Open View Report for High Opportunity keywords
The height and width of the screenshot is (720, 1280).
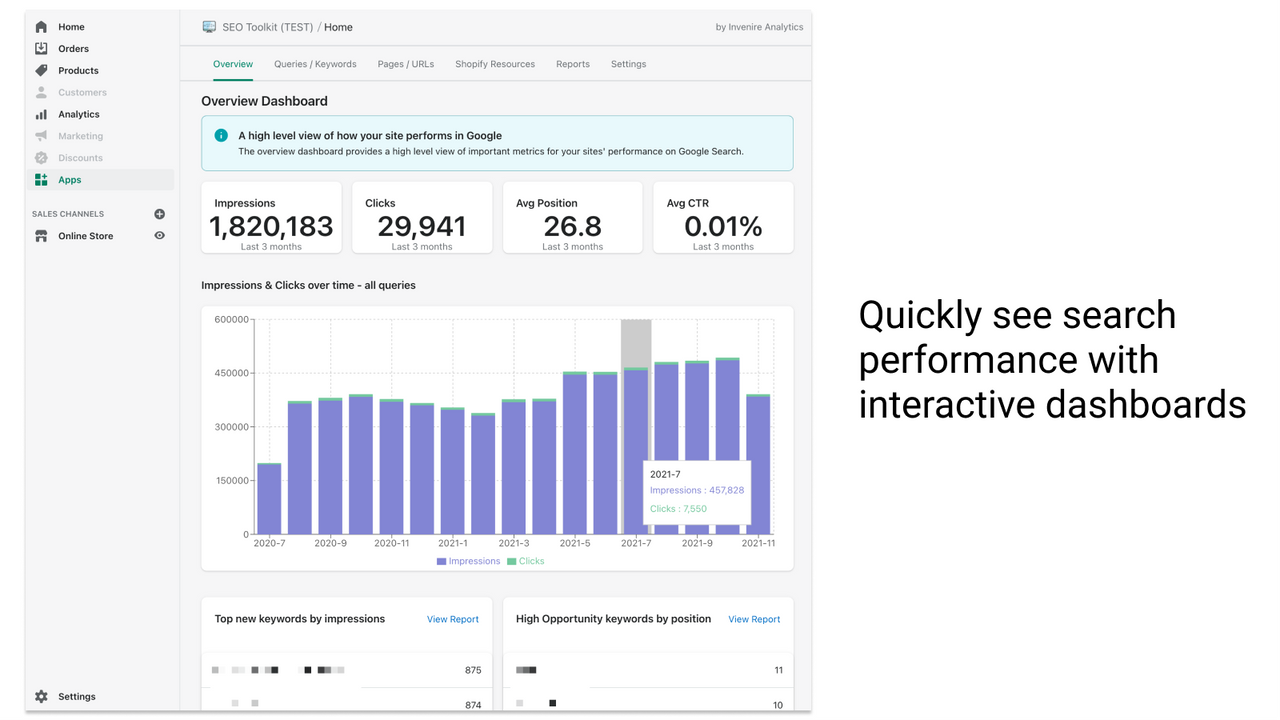click(x=753, y=618)
